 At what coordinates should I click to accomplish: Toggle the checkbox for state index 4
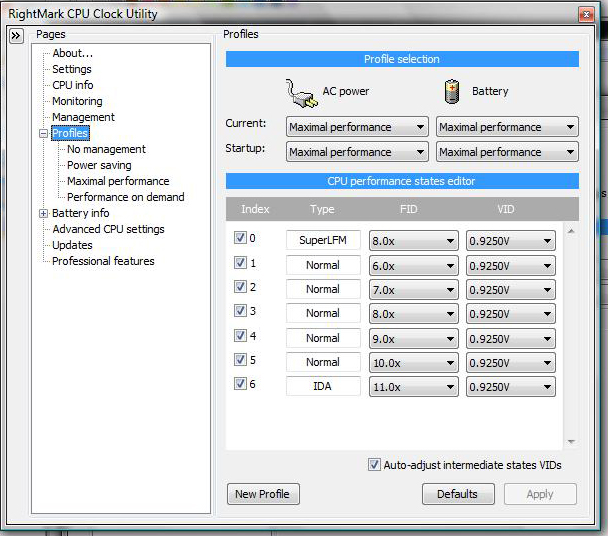(240, 335)
